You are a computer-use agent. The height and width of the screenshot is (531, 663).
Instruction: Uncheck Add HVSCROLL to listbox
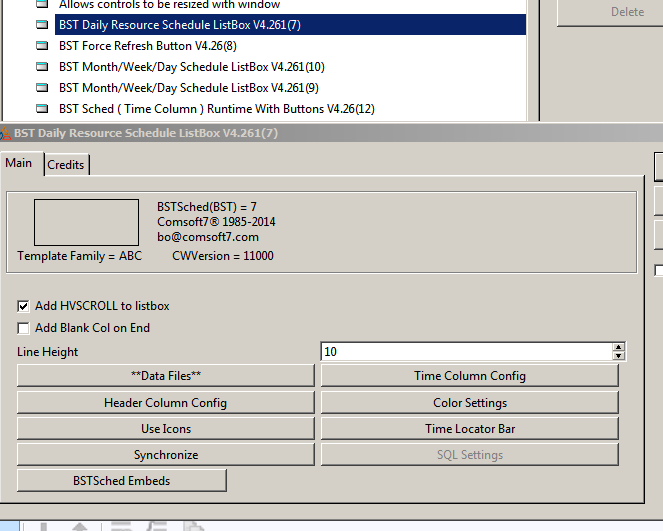(x=24, y=306)
